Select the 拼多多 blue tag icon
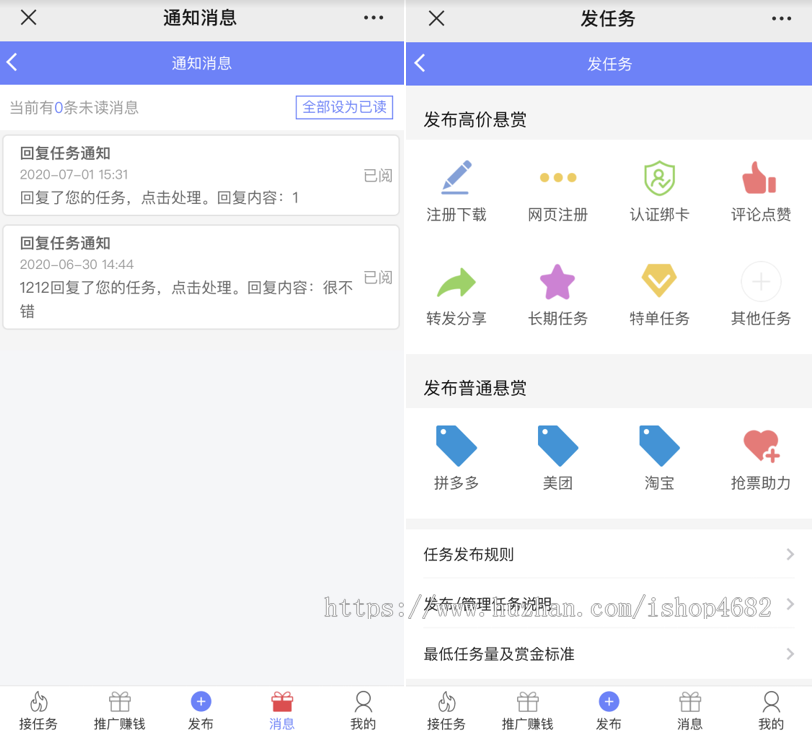Image resolution: width=812 pixels, height=734 pixels. pos(456,445)
